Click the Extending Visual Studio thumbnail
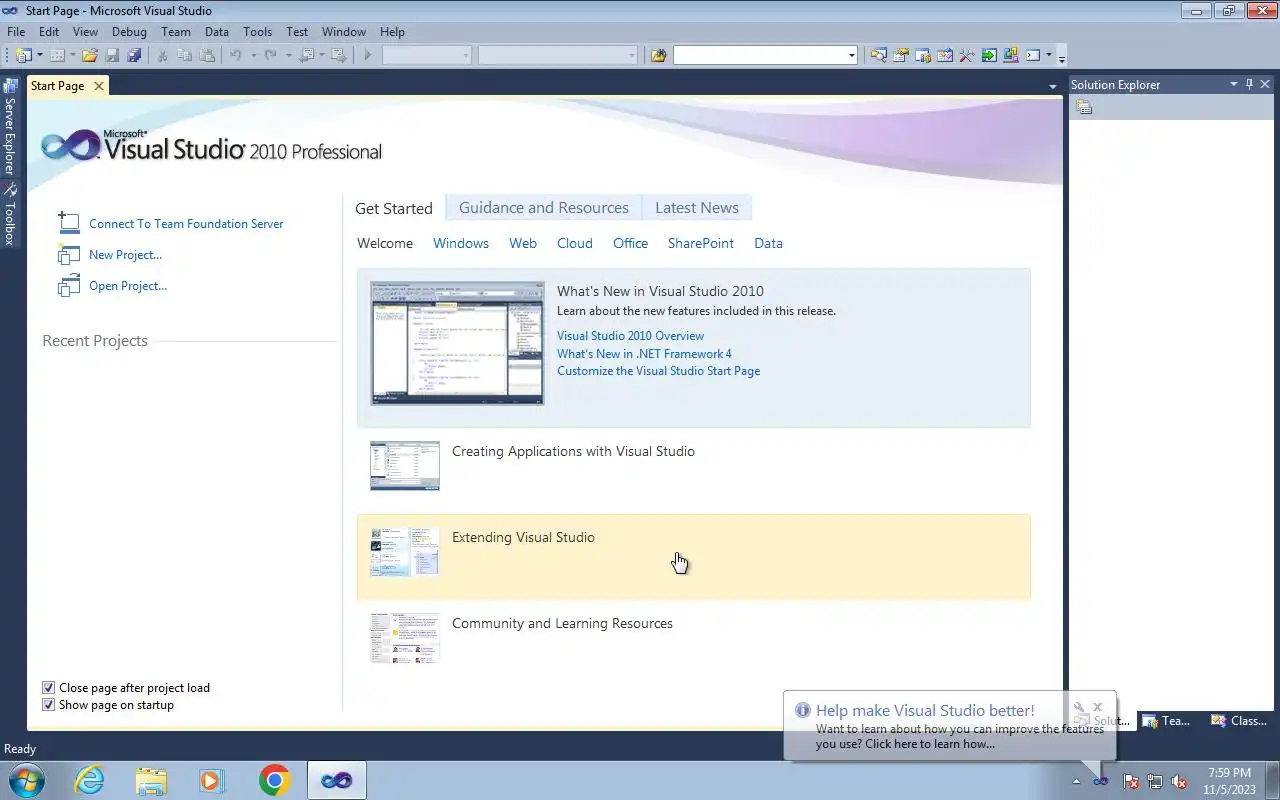The image size is (1280, 800). tap(405, 551)
